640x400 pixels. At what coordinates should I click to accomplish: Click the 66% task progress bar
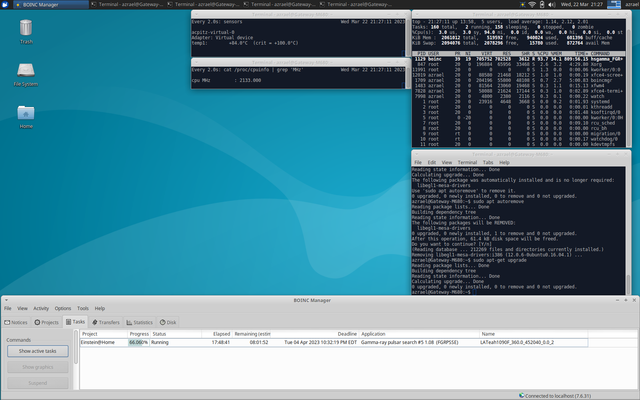(x=138, y=342)
